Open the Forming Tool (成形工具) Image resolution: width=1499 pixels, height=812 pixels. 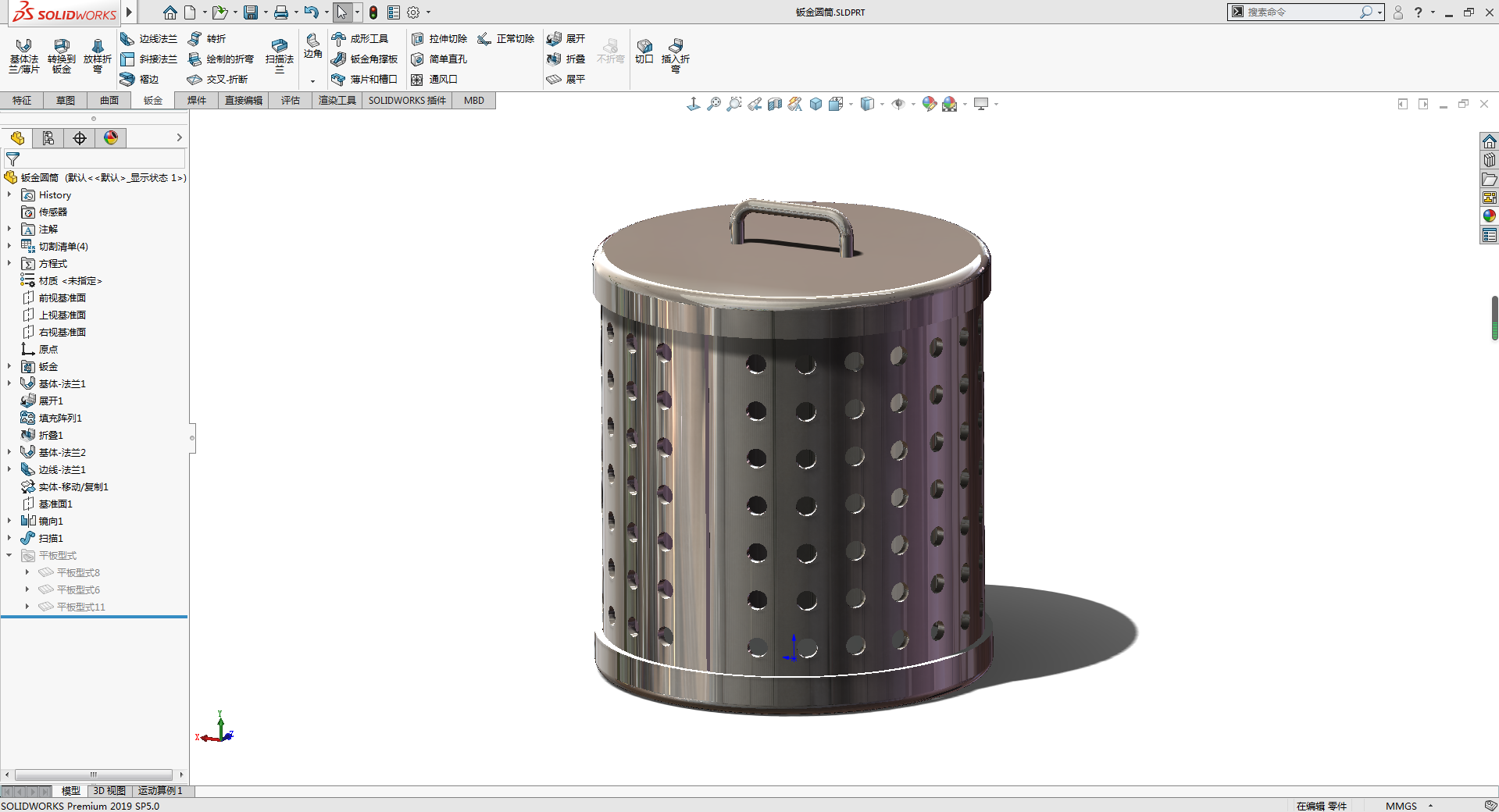pyautogui.click(x=360, y=39)
